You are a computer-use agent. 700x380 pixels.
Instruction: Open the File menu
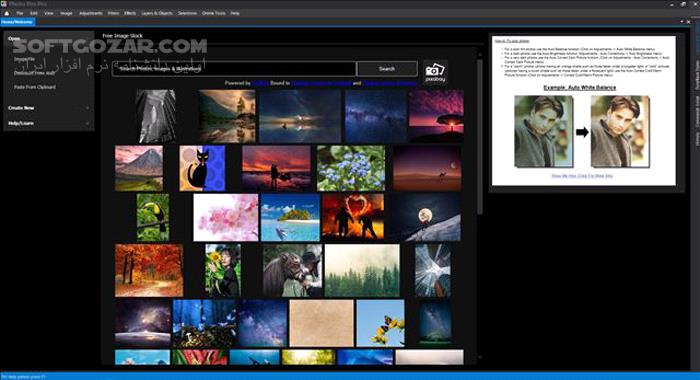pyautogui.click(x=20, y=13)
